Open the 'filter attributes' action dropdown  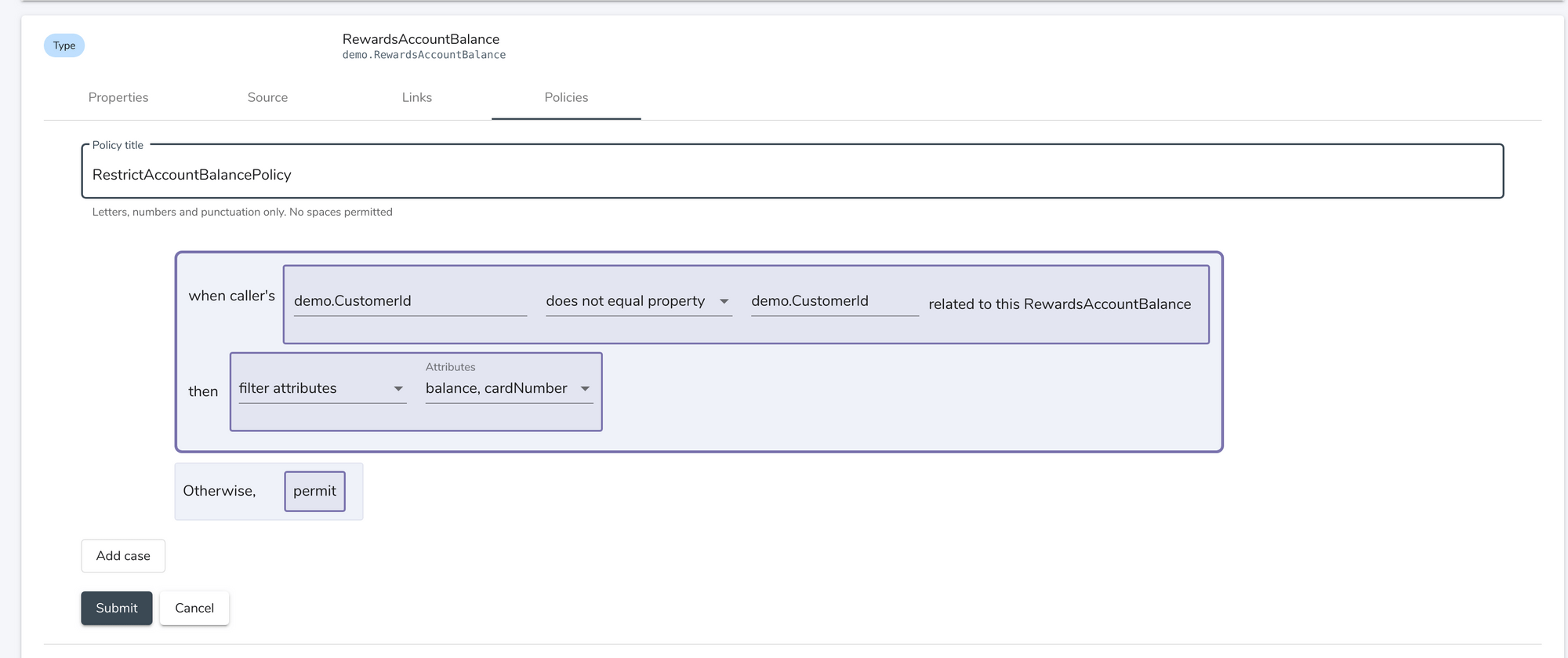314,388
